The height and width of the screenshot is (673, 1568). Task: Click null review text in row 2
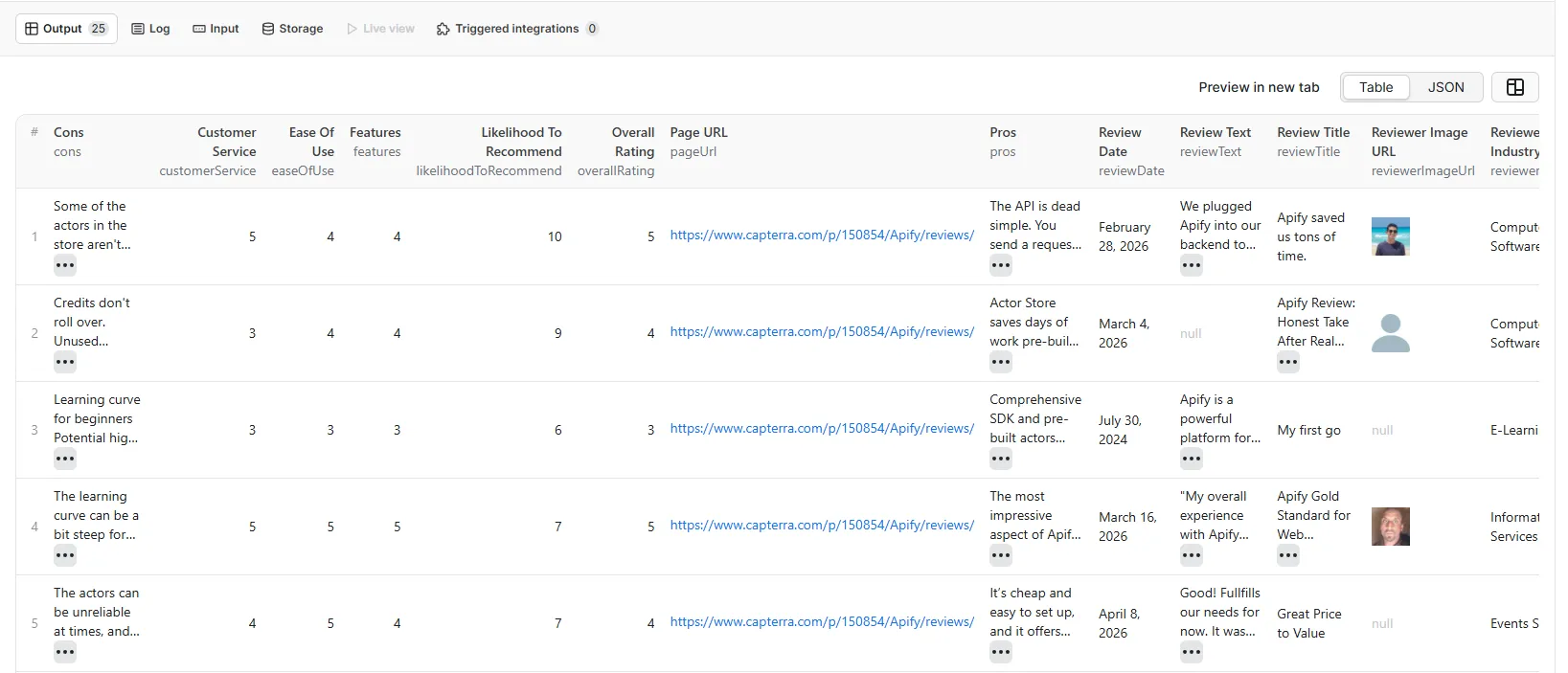pyautogui.click(x=1191, y=333)
